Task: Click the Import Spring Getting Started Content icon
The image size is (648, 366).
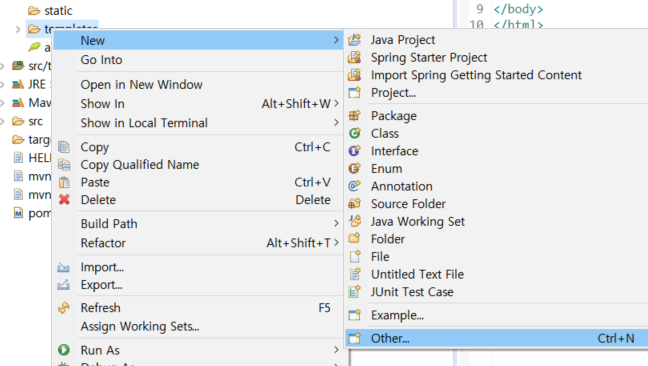Action: (x=355, y=75)
